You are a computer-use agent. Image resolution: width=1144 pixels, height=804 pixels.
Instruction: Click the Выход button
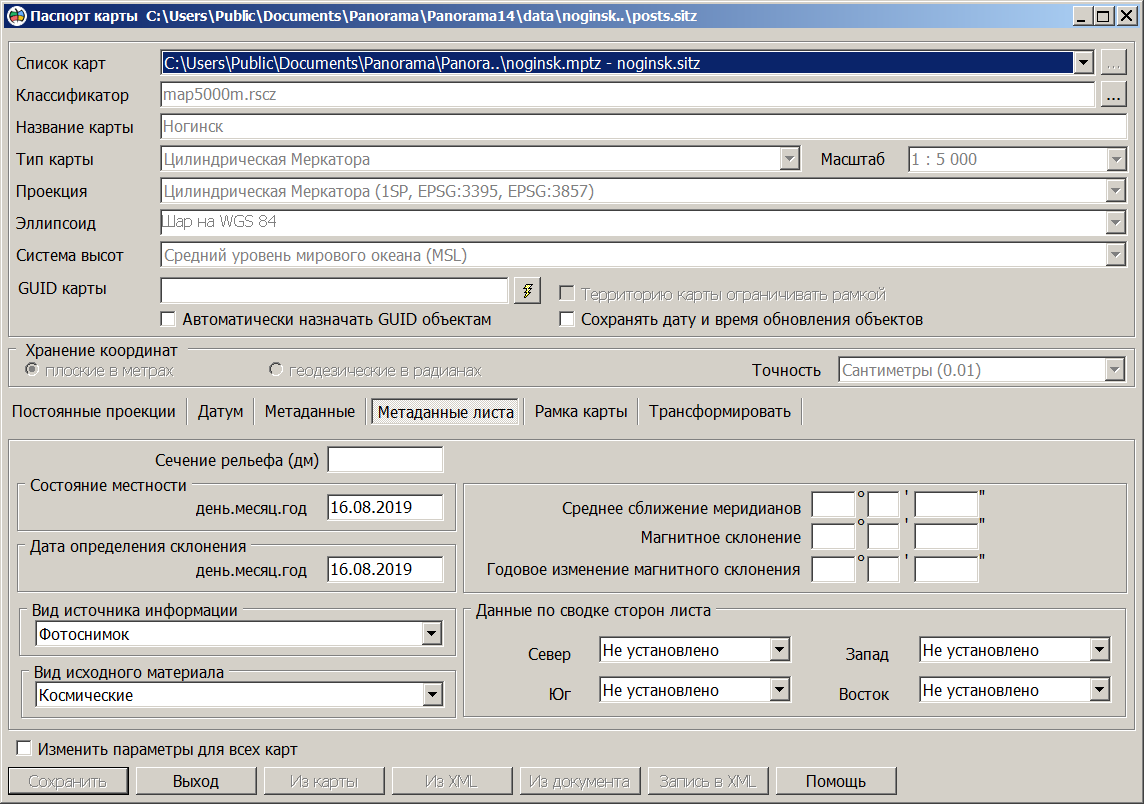click(x=196, y=780)
